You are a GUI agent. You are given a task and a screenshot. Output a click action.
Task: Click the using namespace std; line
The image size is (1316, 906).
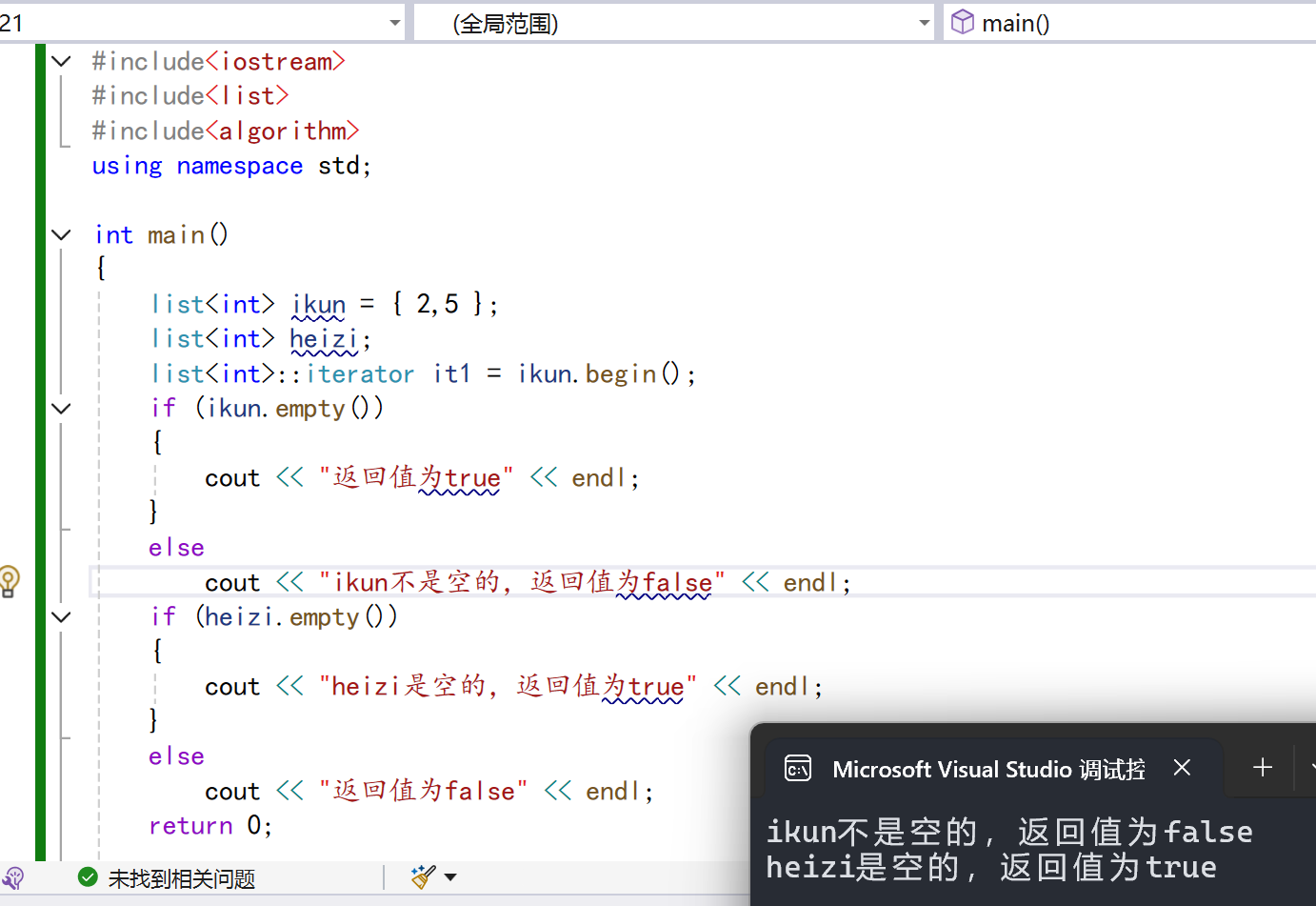coord(231,166)
